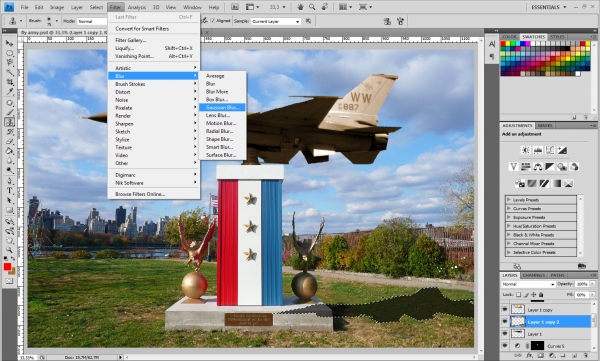Screen dimensions: 600x361
Task: Select the Rectangle shape tool
Action: (9, 210)
